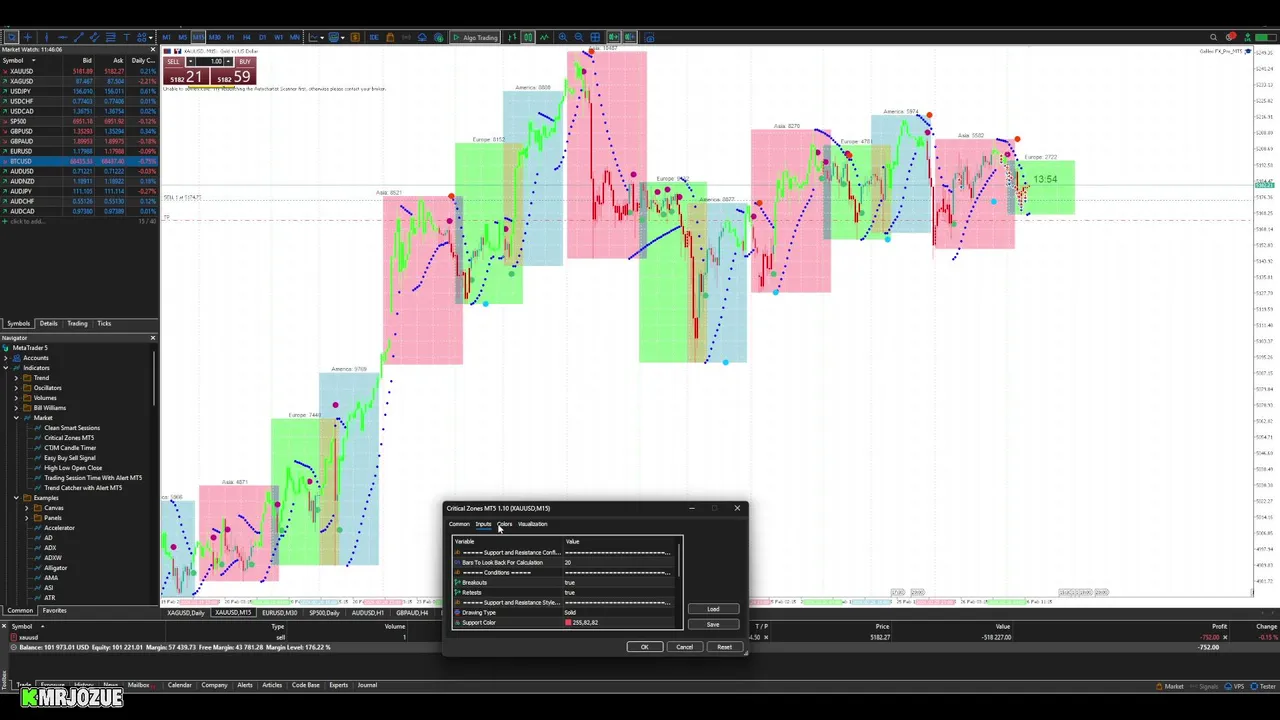This screenshot has height=720, width=1280.
Task: Toggle the Algo Trading button
Action: point(474,37)
